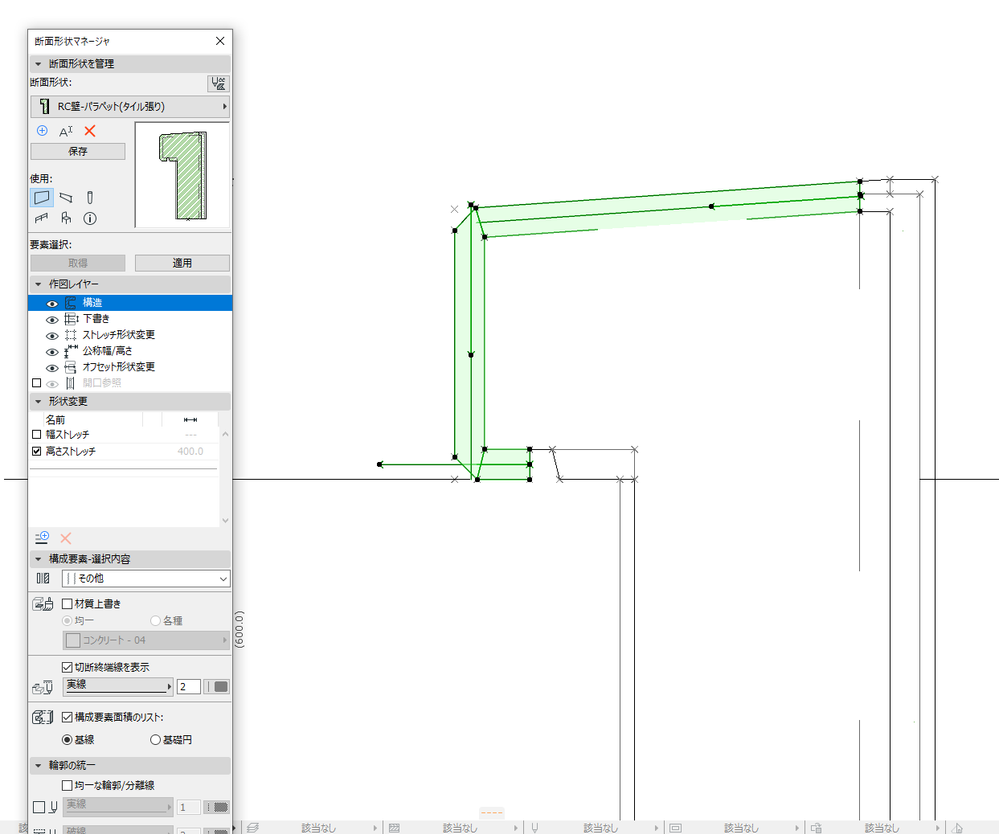Click the layer icon in bottom status bar
Viewport: 999px width, 834px height.
253,828
